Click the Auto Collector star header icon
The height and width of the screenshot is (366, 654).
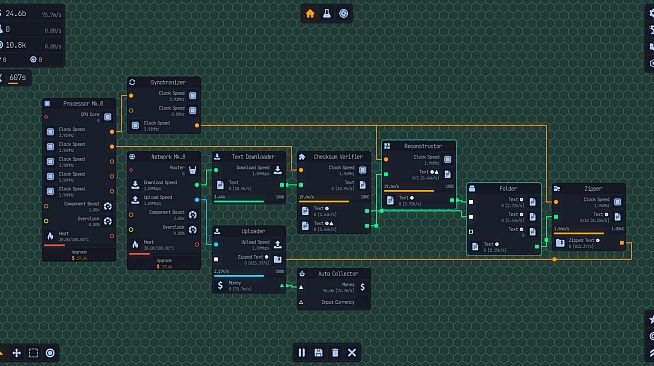[x=302, y=273]
